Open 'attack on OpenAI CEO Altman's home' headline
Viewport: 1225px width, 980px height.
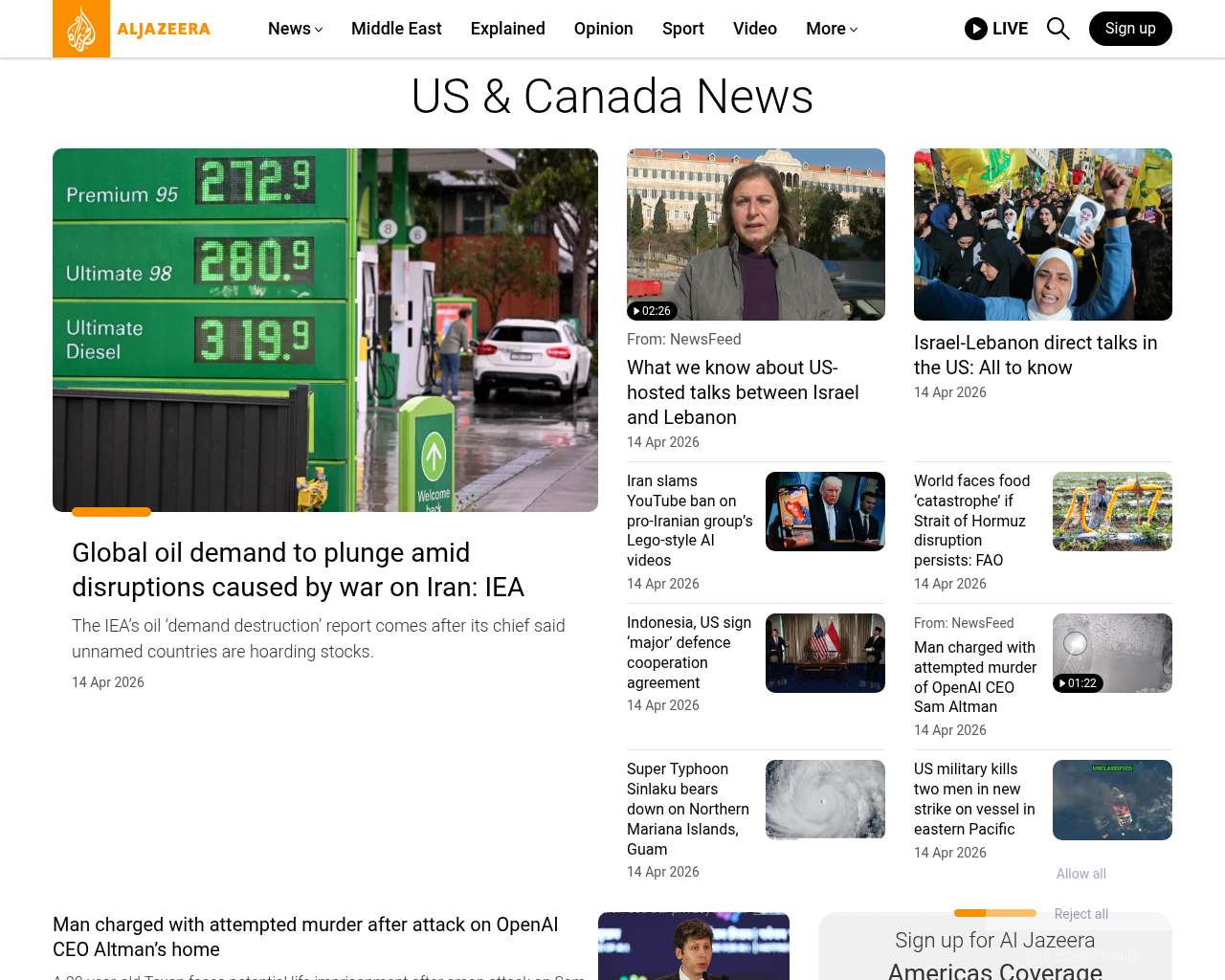coord(305,937)
